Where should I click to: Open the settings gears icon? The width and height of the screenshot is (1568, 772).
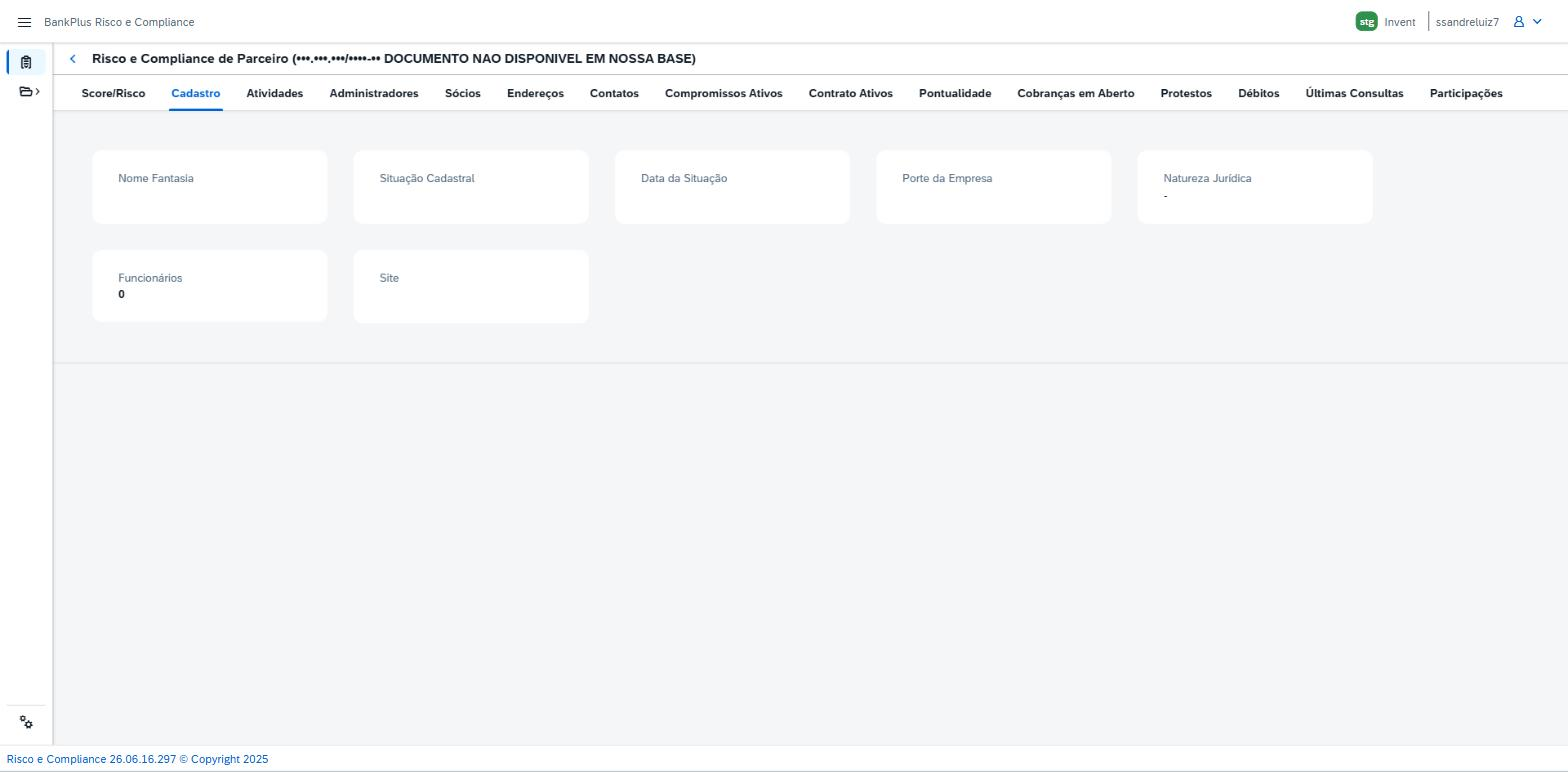point(26,723)
